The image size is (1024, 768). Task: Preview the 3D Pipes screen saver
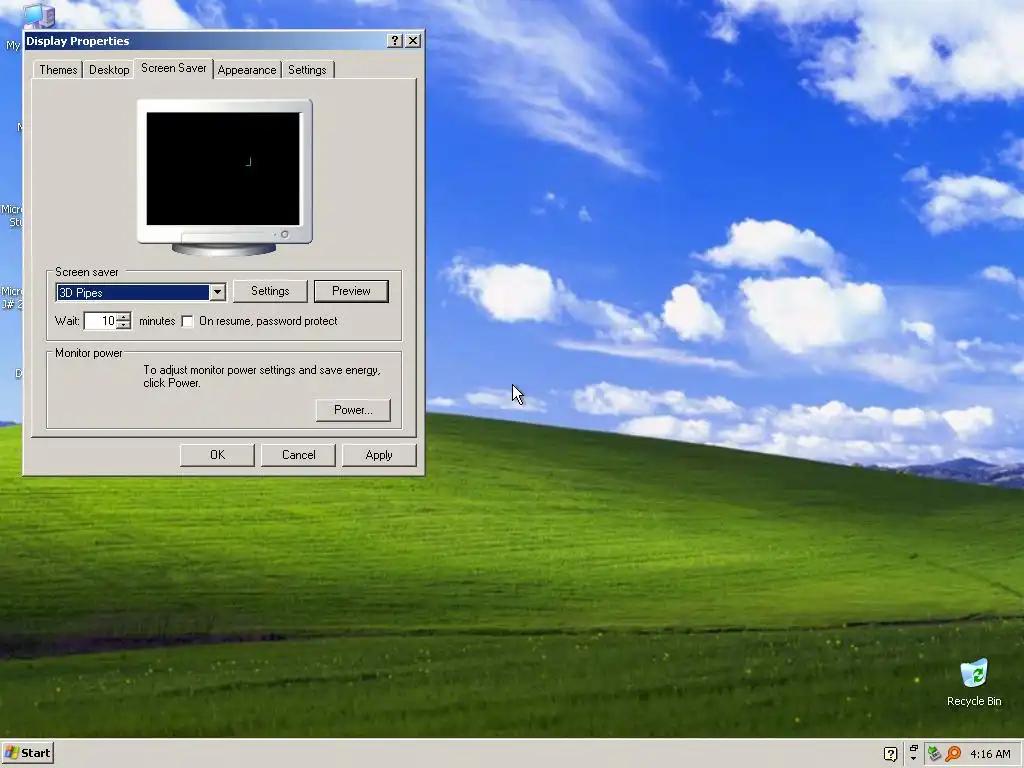[351, 291]
